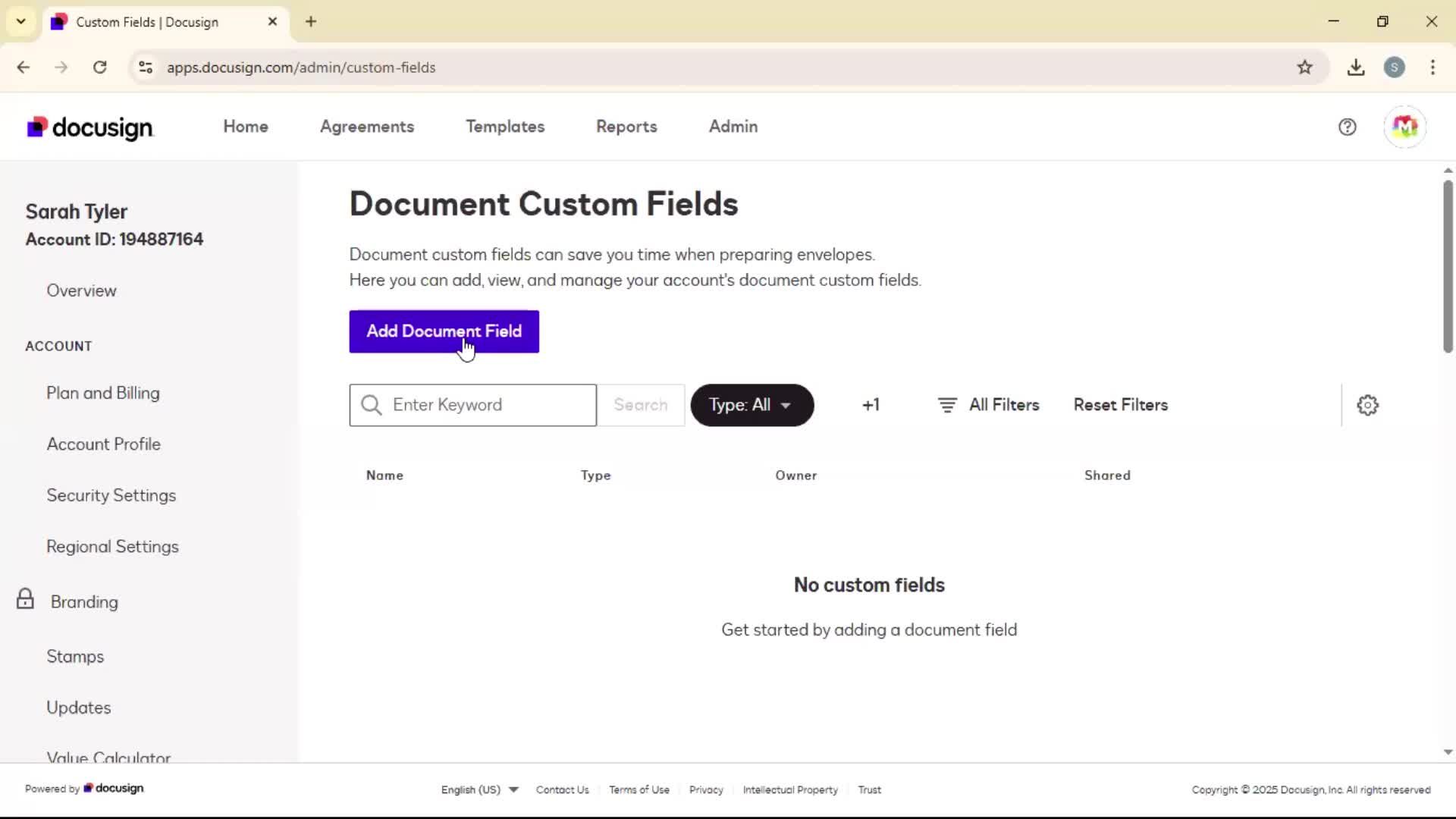This screenshot has width=1456, height=819.
Task: Go back to previous page
Action: [24, 67]
